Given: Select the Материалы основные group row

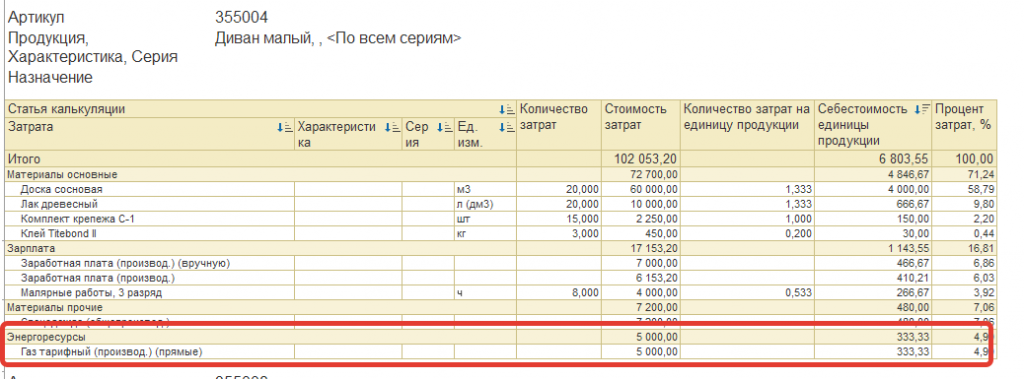Looking at the screenshot, I should 501,174.
